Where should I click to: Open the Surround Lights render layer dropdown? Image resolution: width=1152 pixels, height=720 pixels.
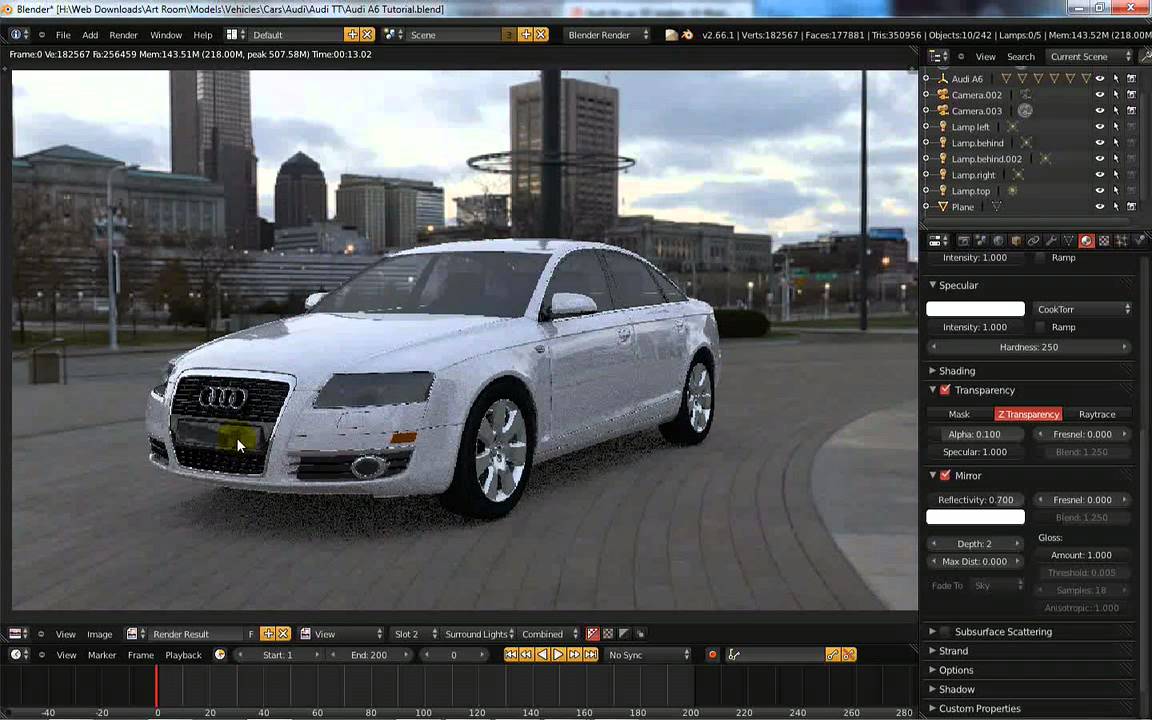pyautogui.click(x=480, y=633)
